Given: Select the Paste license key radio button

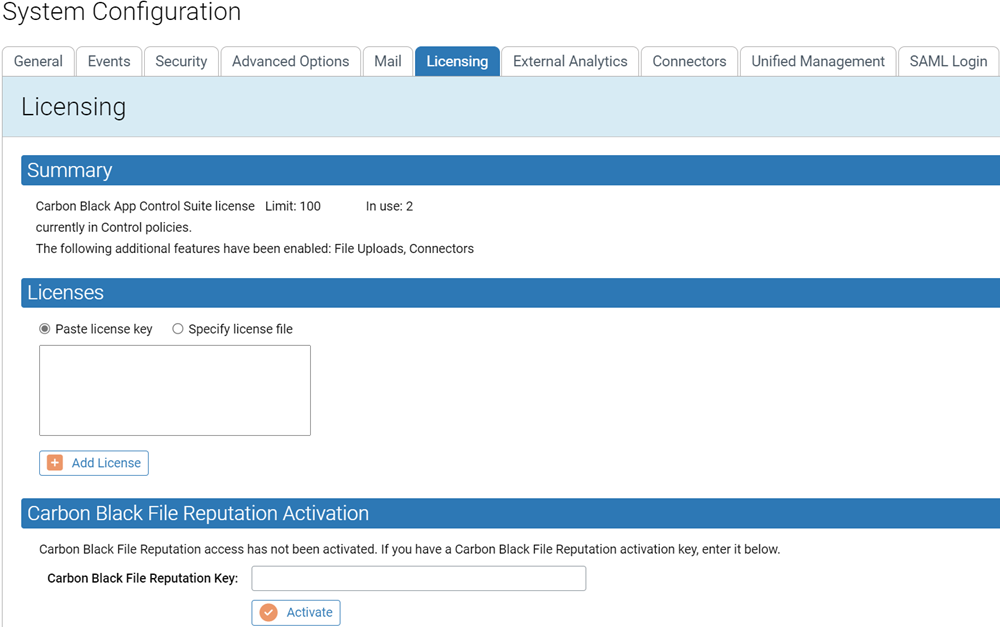Looking at the screenshot, I should pyautogui.click(x=45, y=329).
